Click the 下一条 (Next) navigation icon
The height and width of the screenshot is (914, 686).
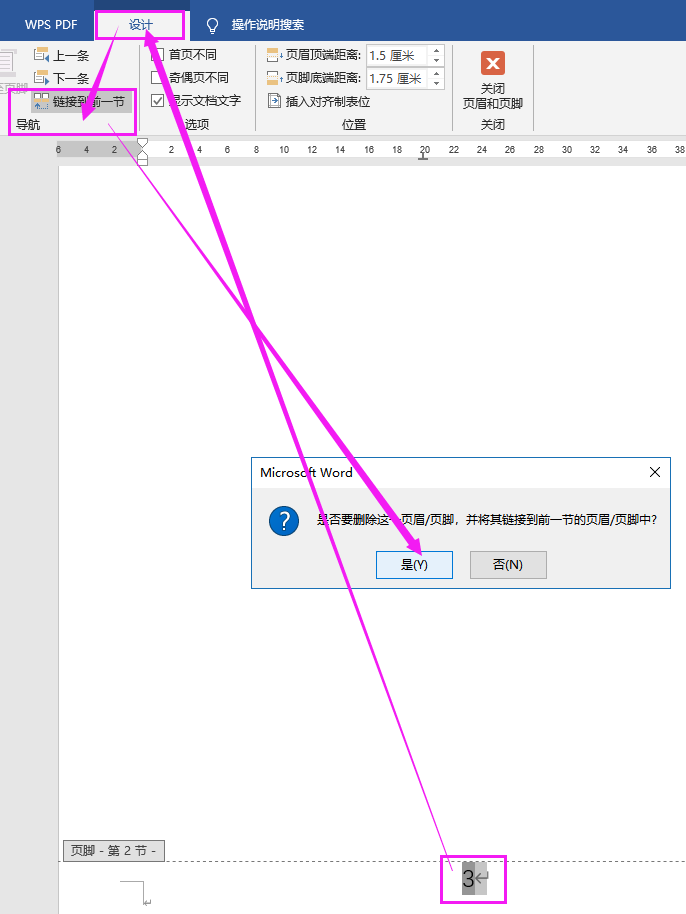pyautogui.click(x=41, y=78)
